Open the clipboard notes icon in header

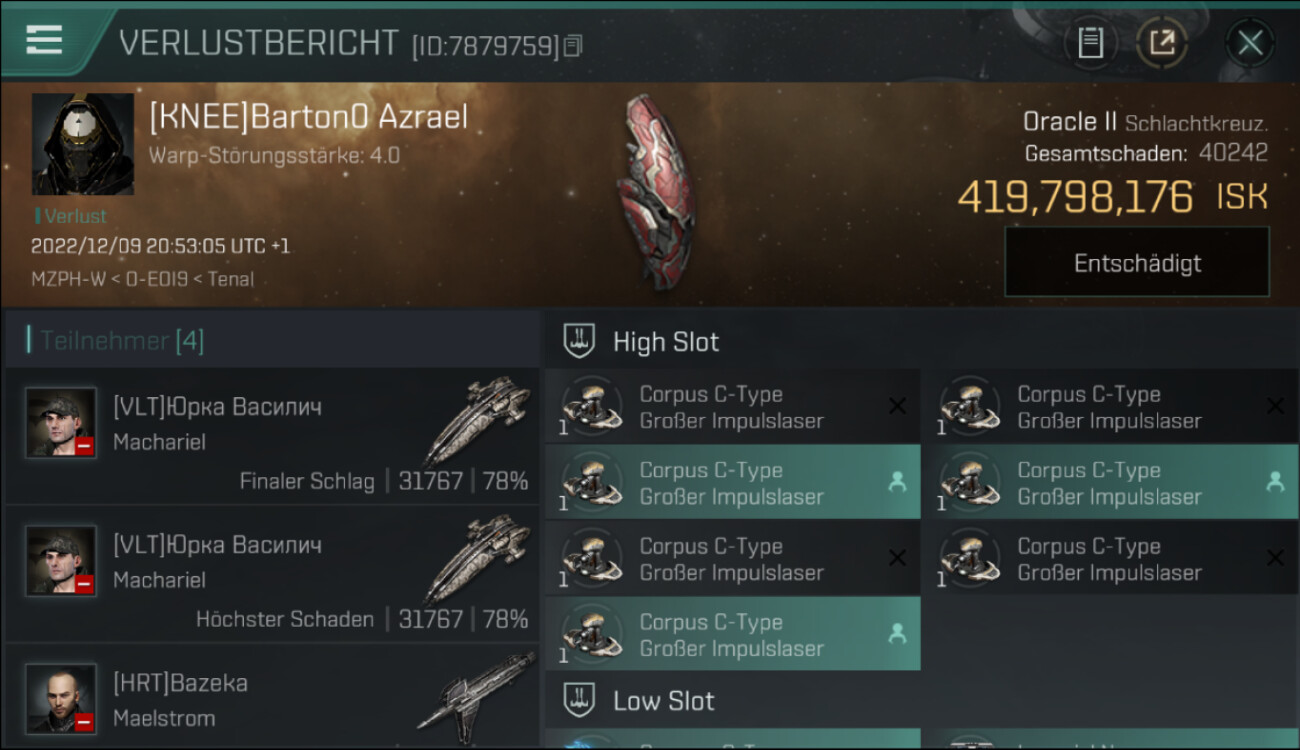[1090, 43]
